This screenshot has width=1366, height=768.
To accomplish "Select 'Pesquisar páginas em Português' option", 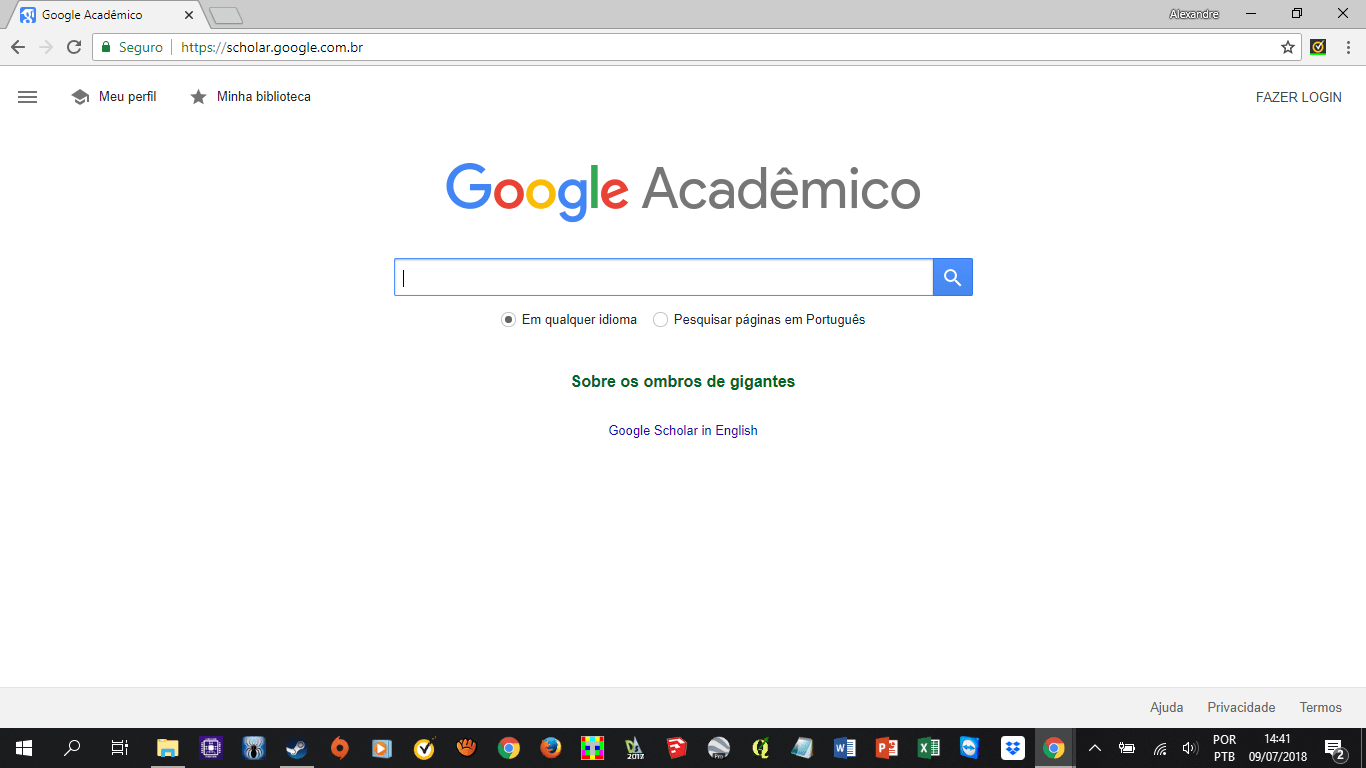I will click(660, 320).
